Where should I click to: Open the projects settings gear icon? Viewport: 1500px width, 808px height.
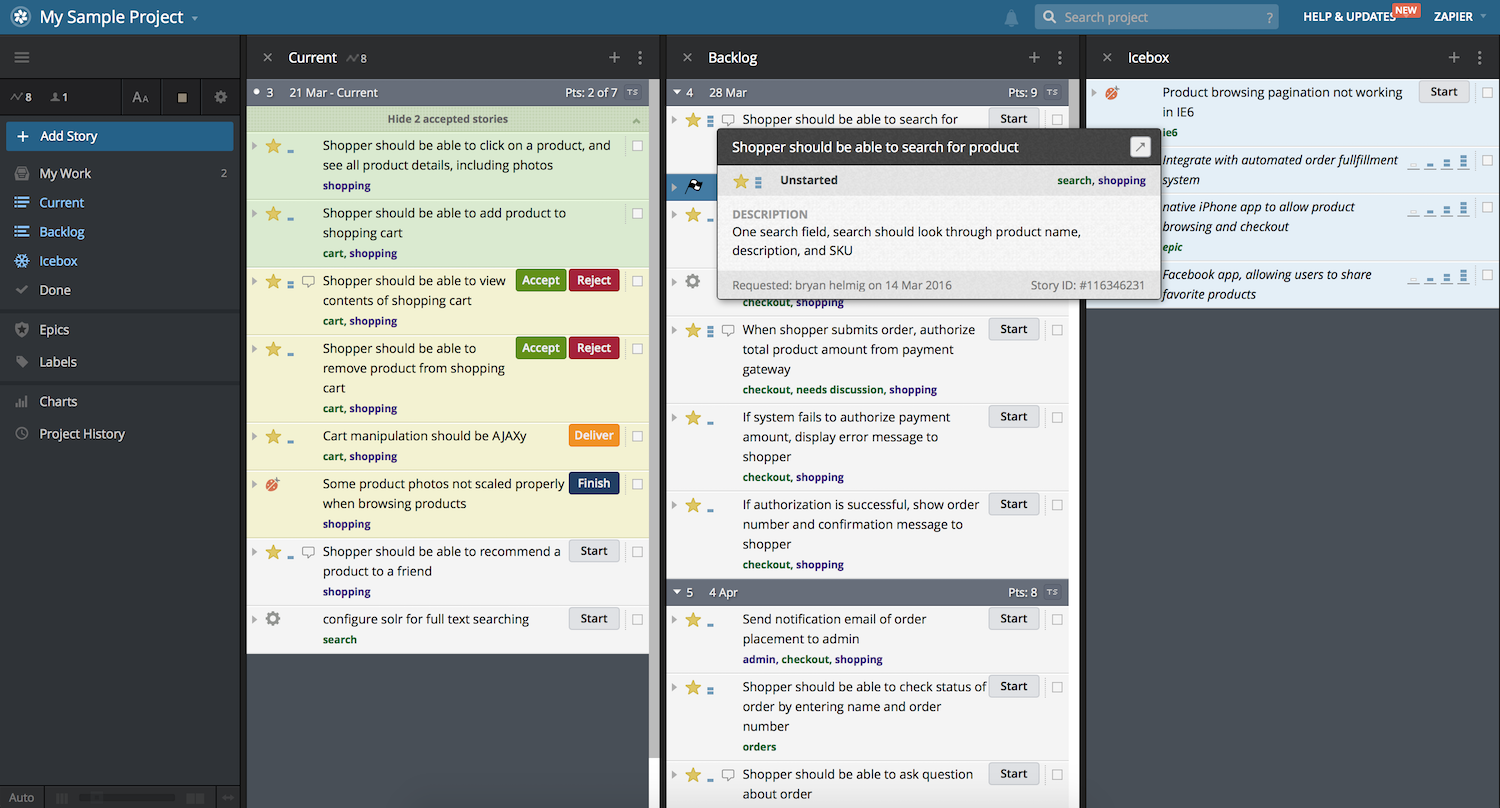[x=221, y=96]
